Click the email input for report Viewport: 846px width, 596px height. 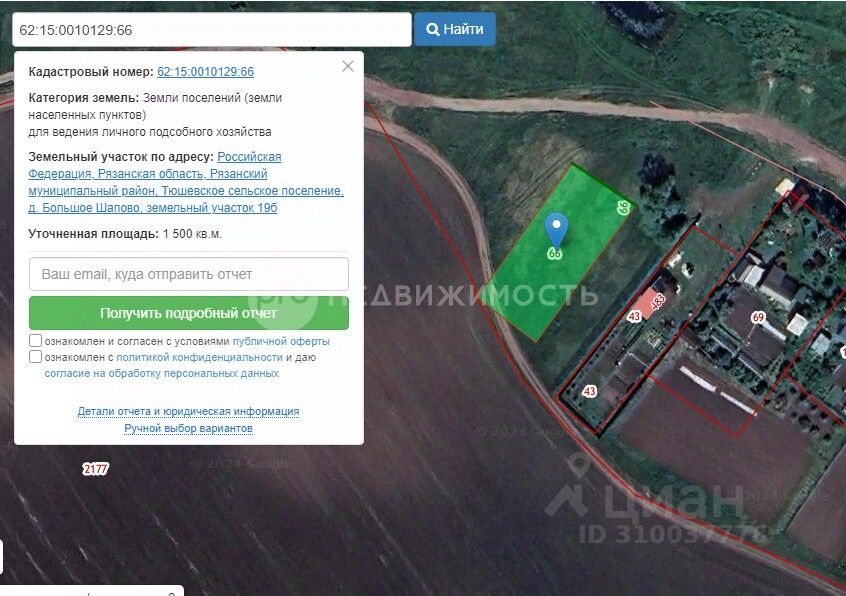(189, 274)
